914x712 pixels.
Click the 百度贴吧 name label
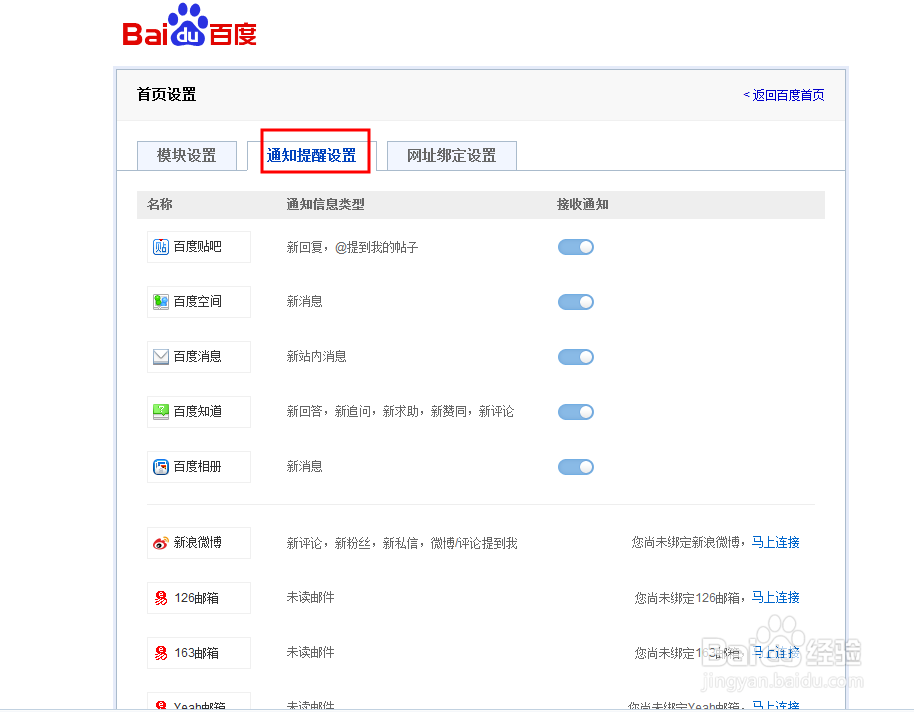coord(198,247)
